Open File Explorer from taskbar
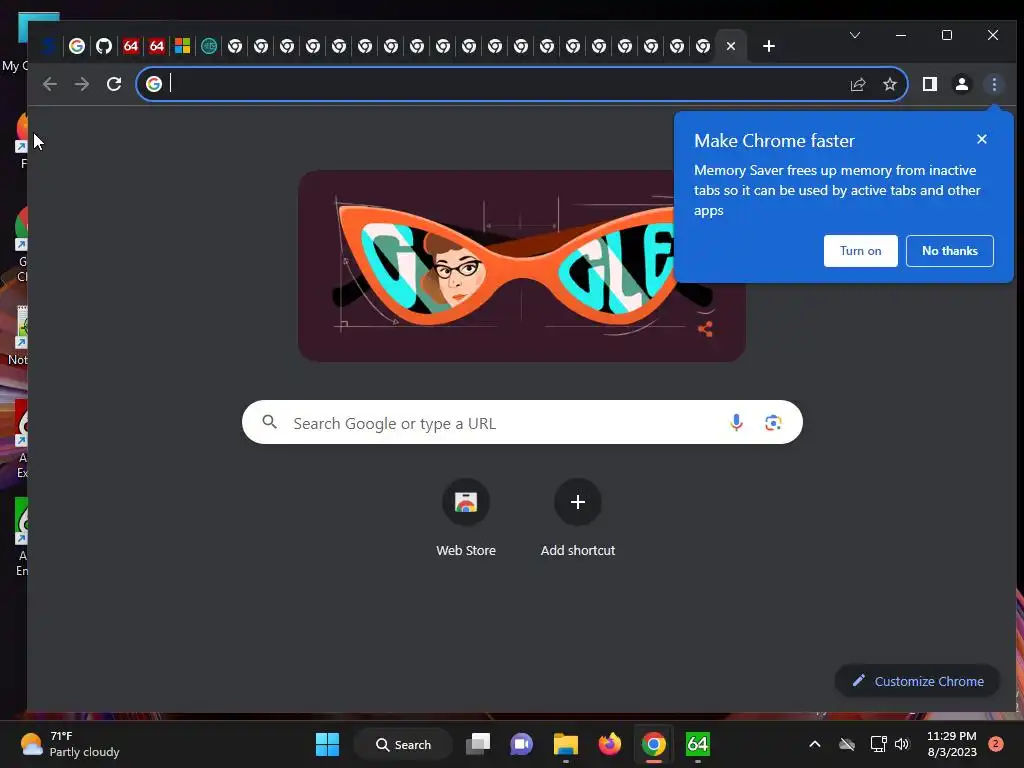The height and width of the screenshot is (768, 1024). point(566,744)
